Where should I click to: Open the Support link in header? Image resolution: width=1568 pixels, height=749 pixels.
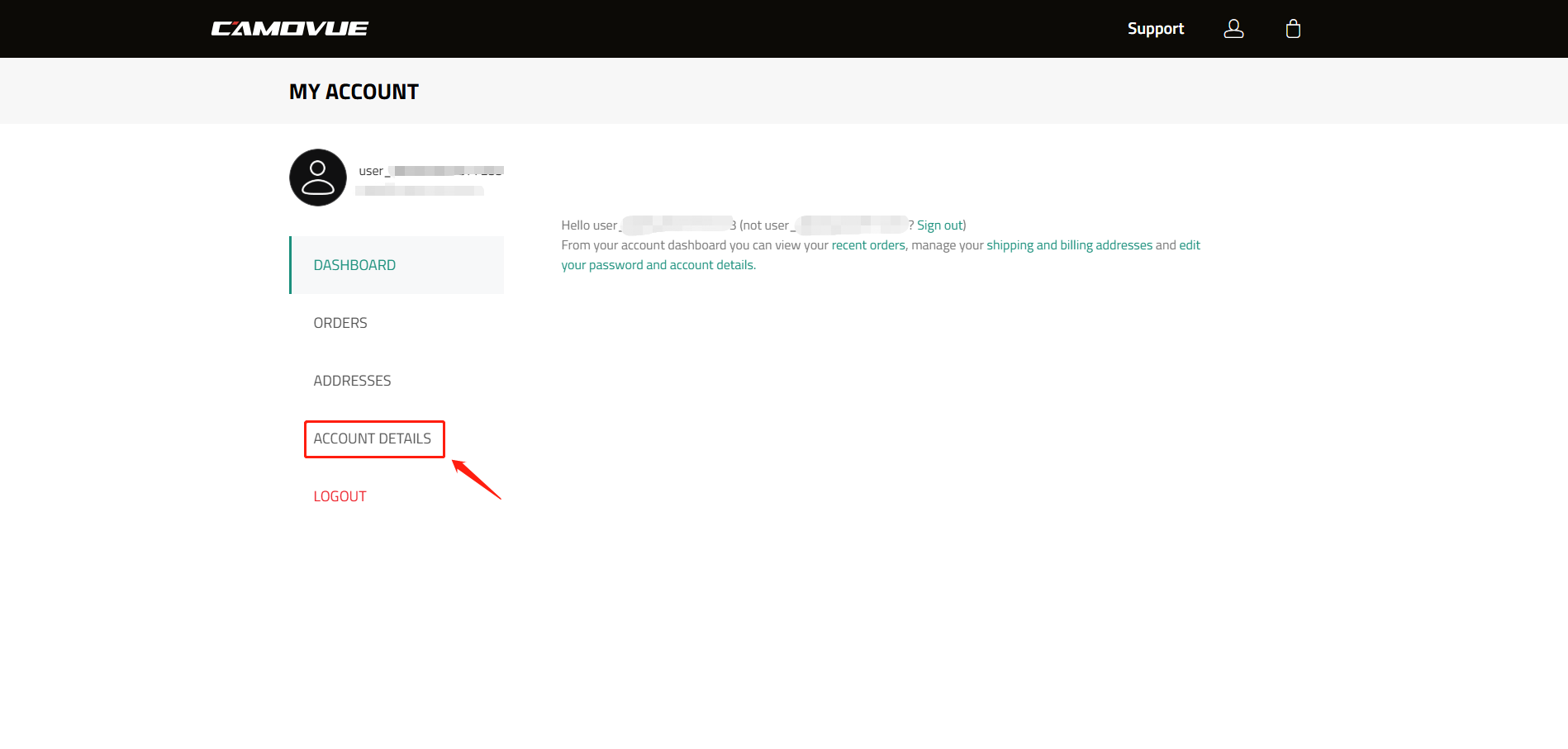pos(1156,29)
